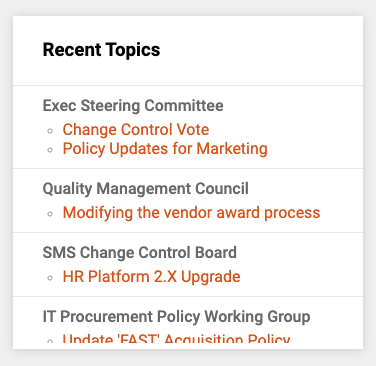Select the Quality Management Council group heading
The image size is (376, 366).
pyautogui.click(x=146, y=189)
